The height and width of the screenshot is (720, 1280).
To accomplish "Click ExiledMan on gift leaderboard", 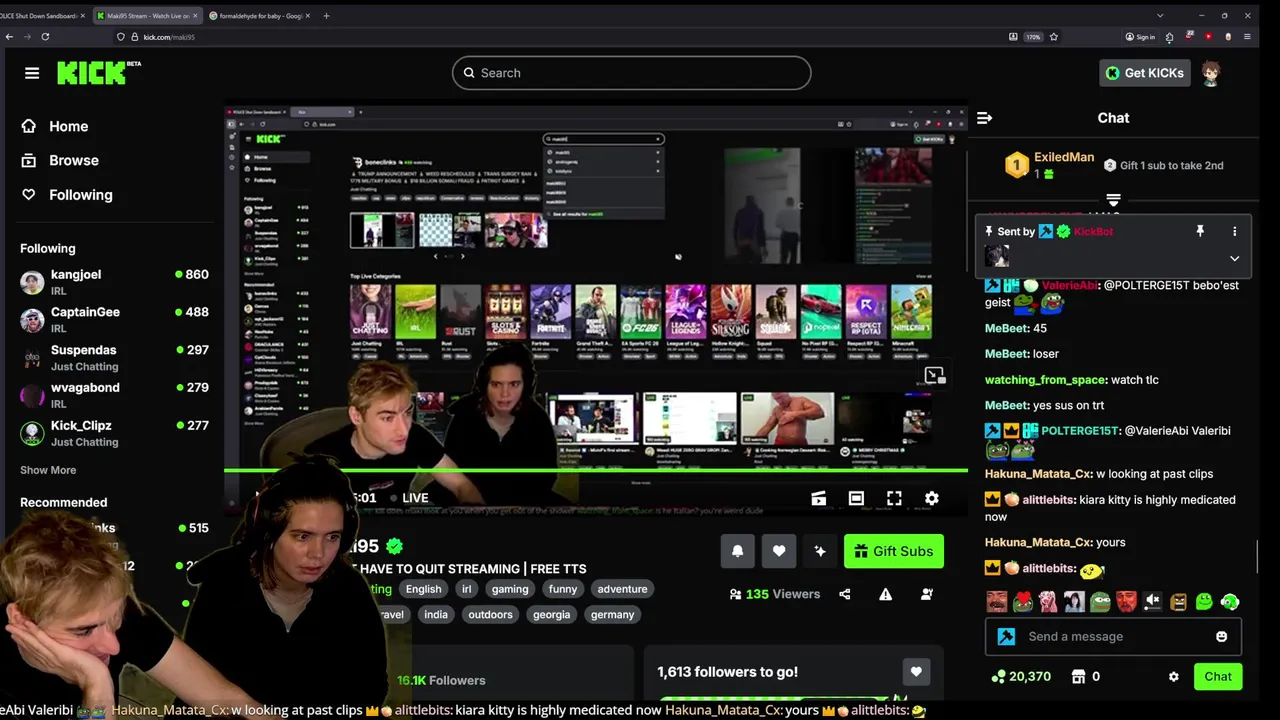I will pos(1063,157).
